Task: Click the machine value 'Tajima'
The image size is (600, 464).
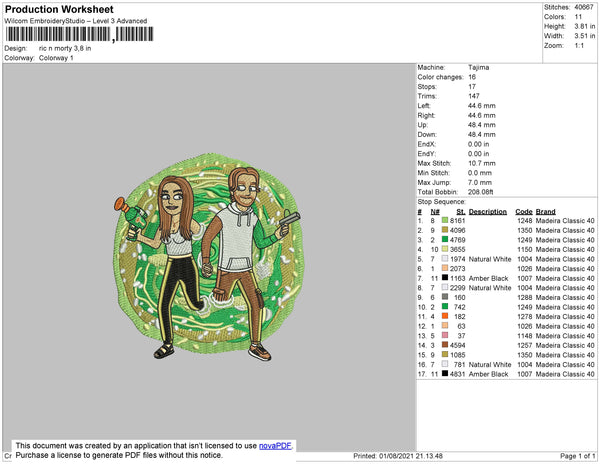Action: tap(478, 68)
